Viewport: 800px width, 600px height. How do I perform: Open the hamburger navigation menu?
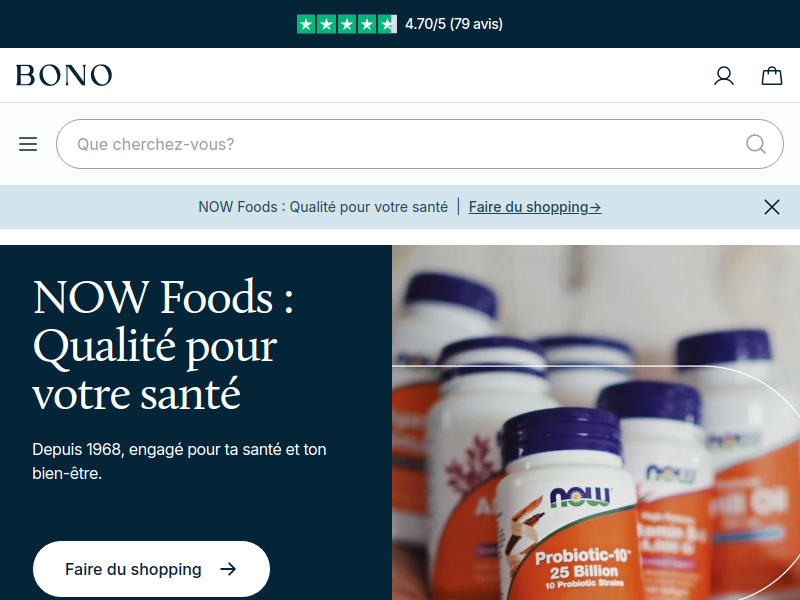point(28,144)
